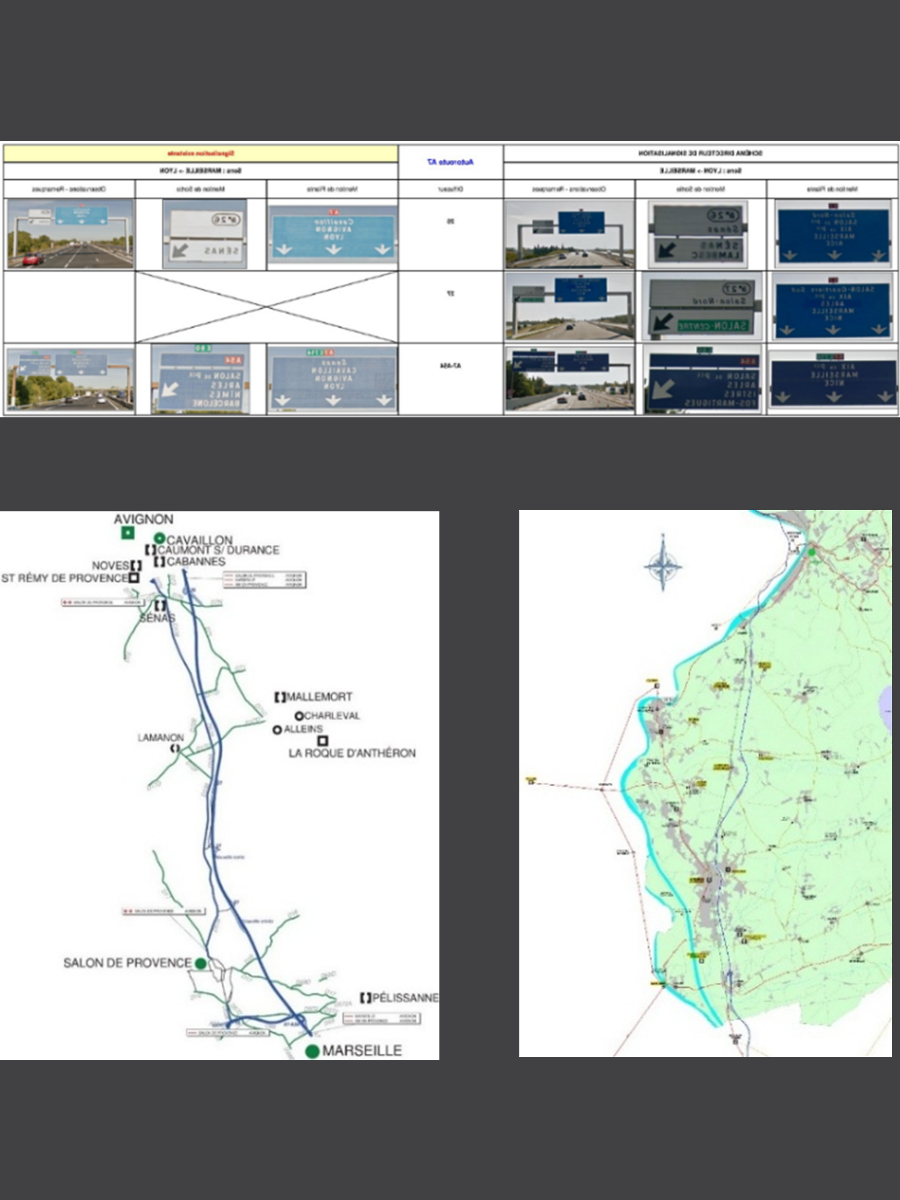Click the SALON-CENTRE exit sign image
Image resolution: width=900 pixels, height=1200 pixels.
pyautogui.click(x=701, y=307)
